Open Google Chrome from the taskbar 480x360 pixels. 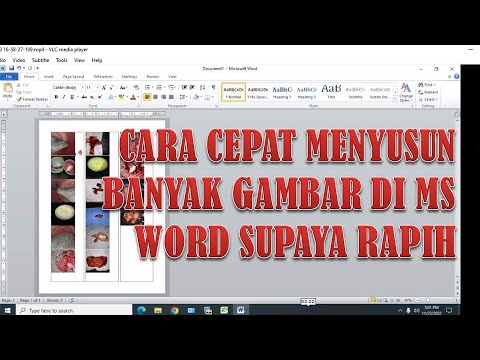[x=175, y=310]
